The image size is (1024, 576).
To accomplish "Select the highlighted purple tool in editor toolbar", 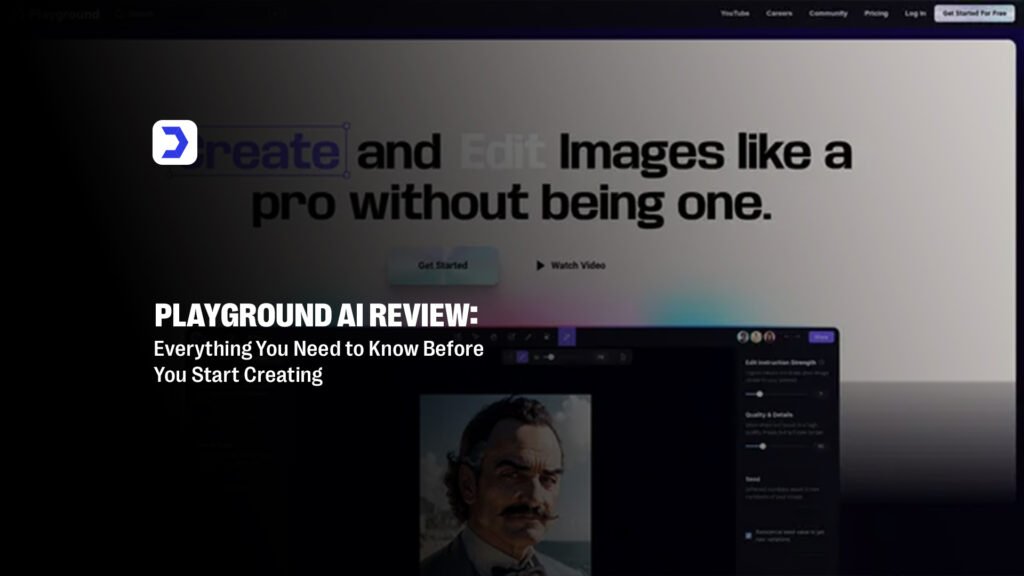I will [567, 338].
